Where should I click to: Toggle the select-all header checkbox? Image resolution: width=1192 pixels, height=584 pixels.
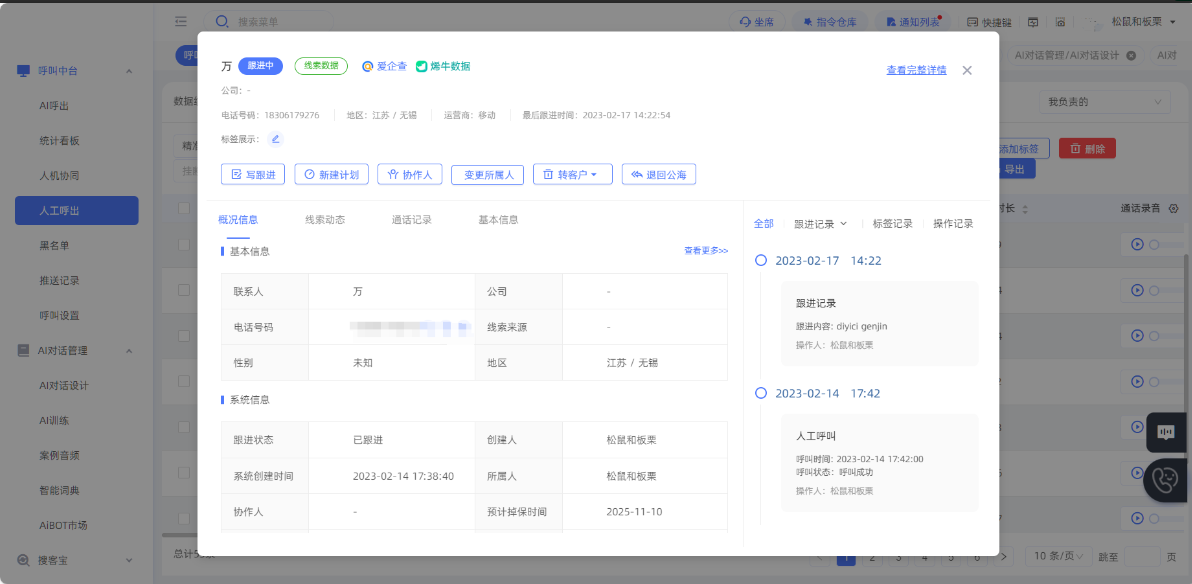point(184,208)
